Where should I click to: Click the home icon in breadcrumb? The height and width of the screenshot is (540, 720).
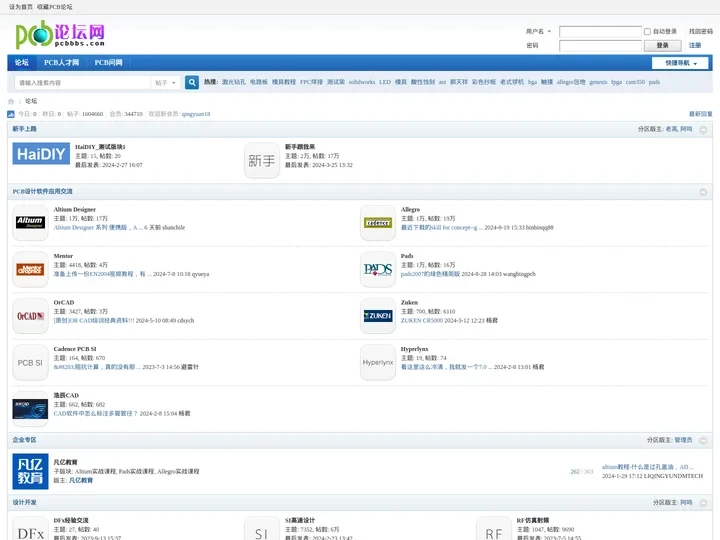[x=11, y=101]
